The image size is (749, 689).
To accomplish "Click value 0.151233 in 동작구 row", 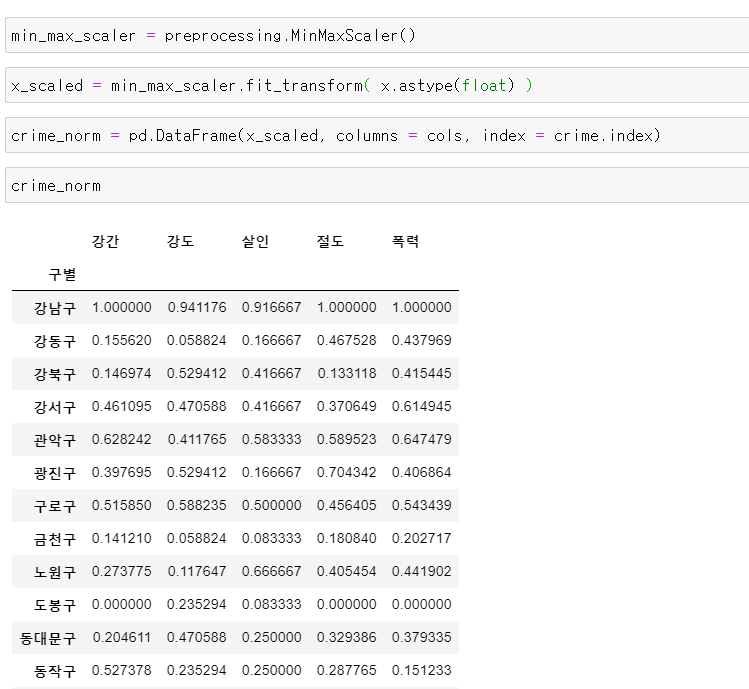I will coord(422,670).
